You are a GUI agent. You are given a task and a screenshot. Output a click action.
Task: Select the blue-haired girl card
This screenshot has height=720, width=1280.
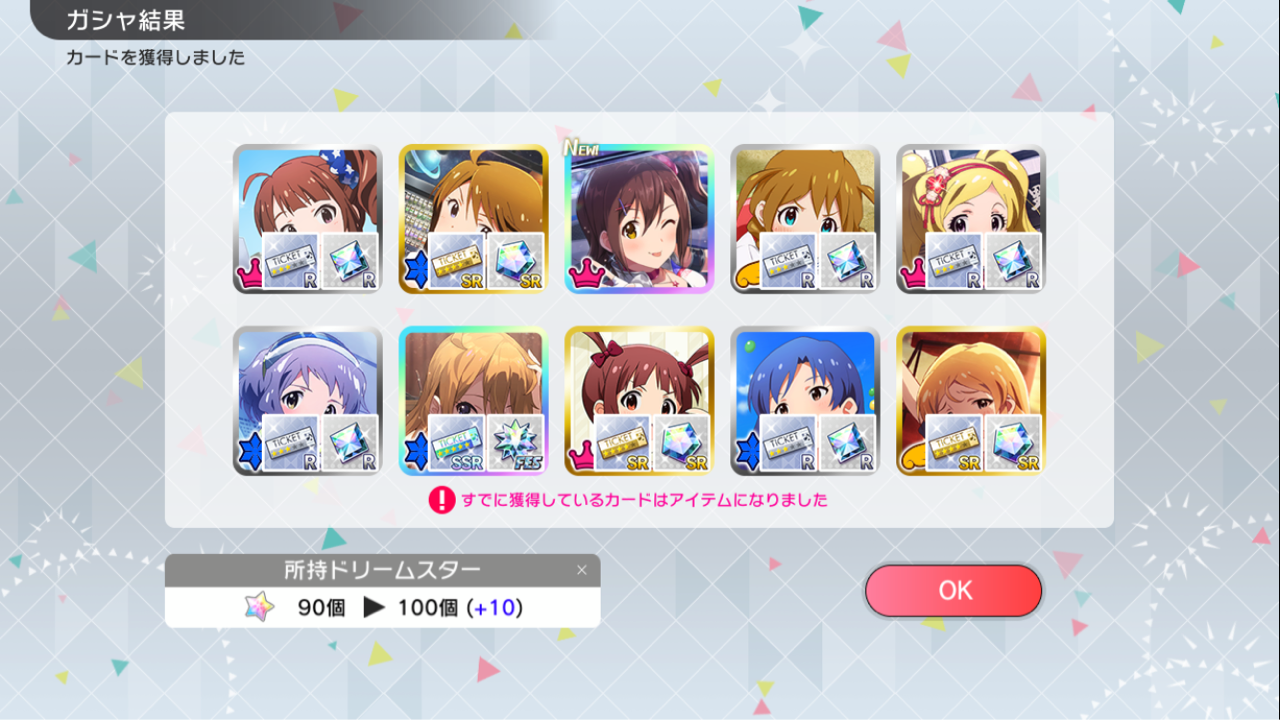pos(806,401)
